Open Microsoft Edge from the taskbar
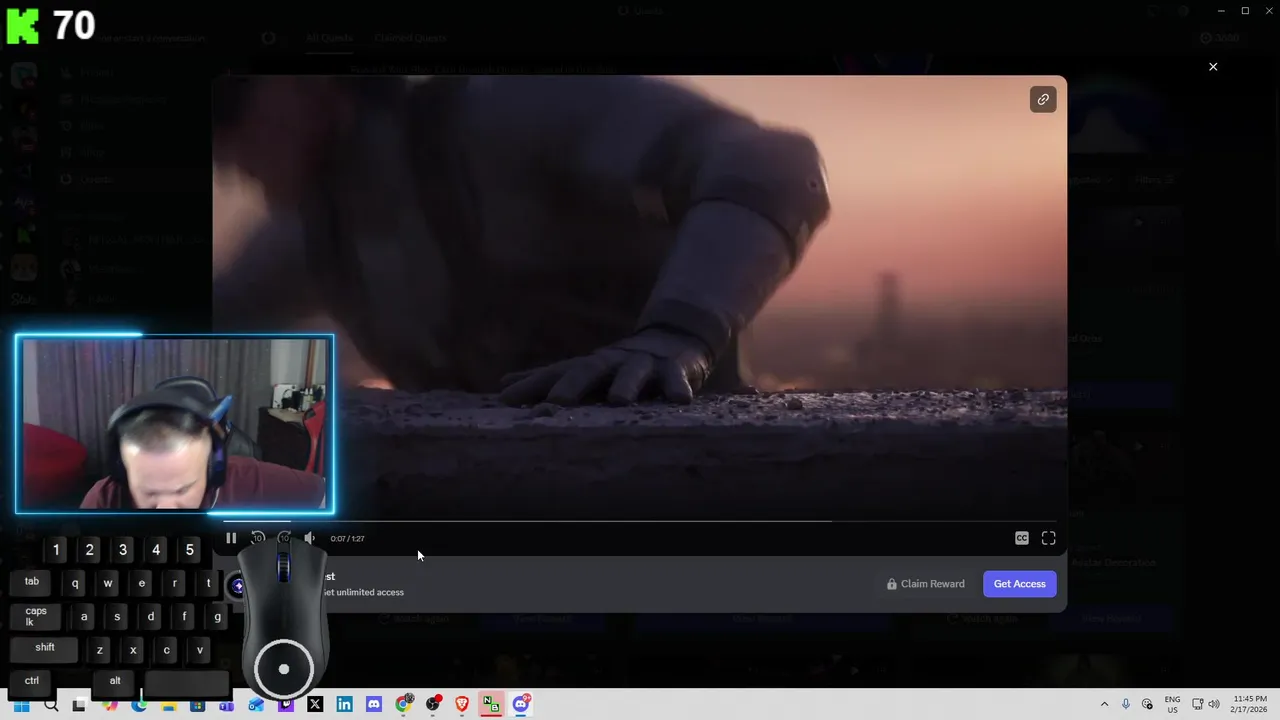 (x=139, y=704)
